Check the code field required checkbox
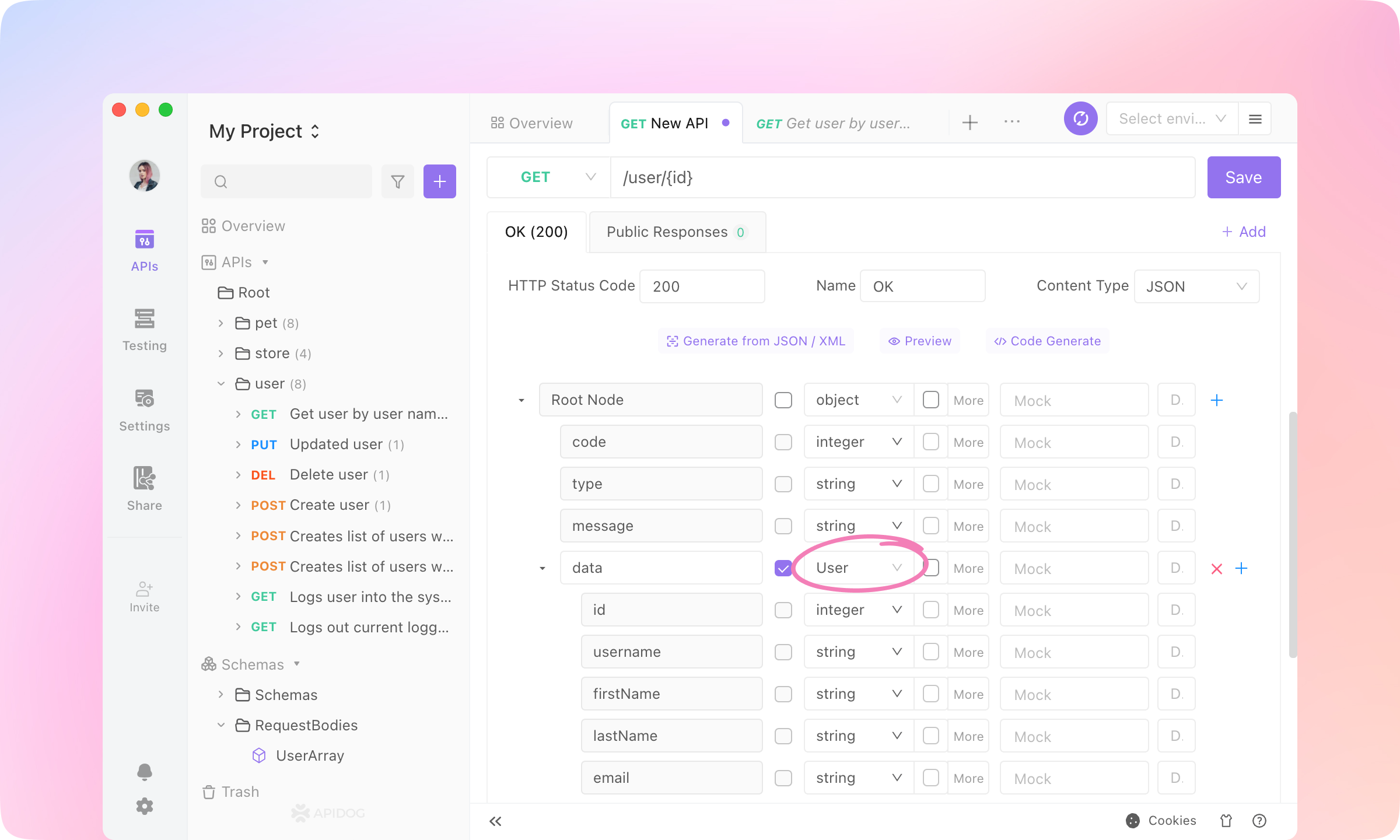 coord(783,442)
